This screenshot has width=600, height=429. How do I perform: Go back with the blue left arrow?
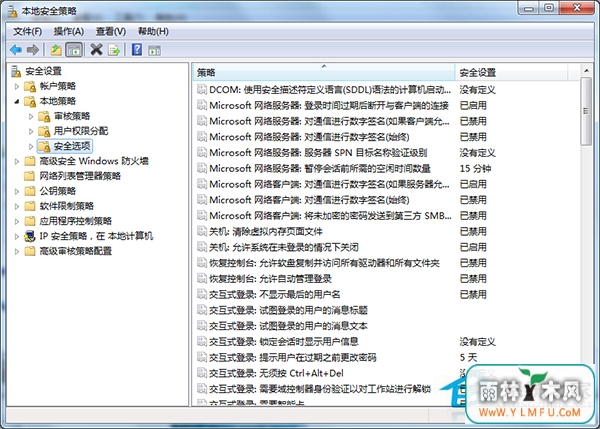(16, 50)
